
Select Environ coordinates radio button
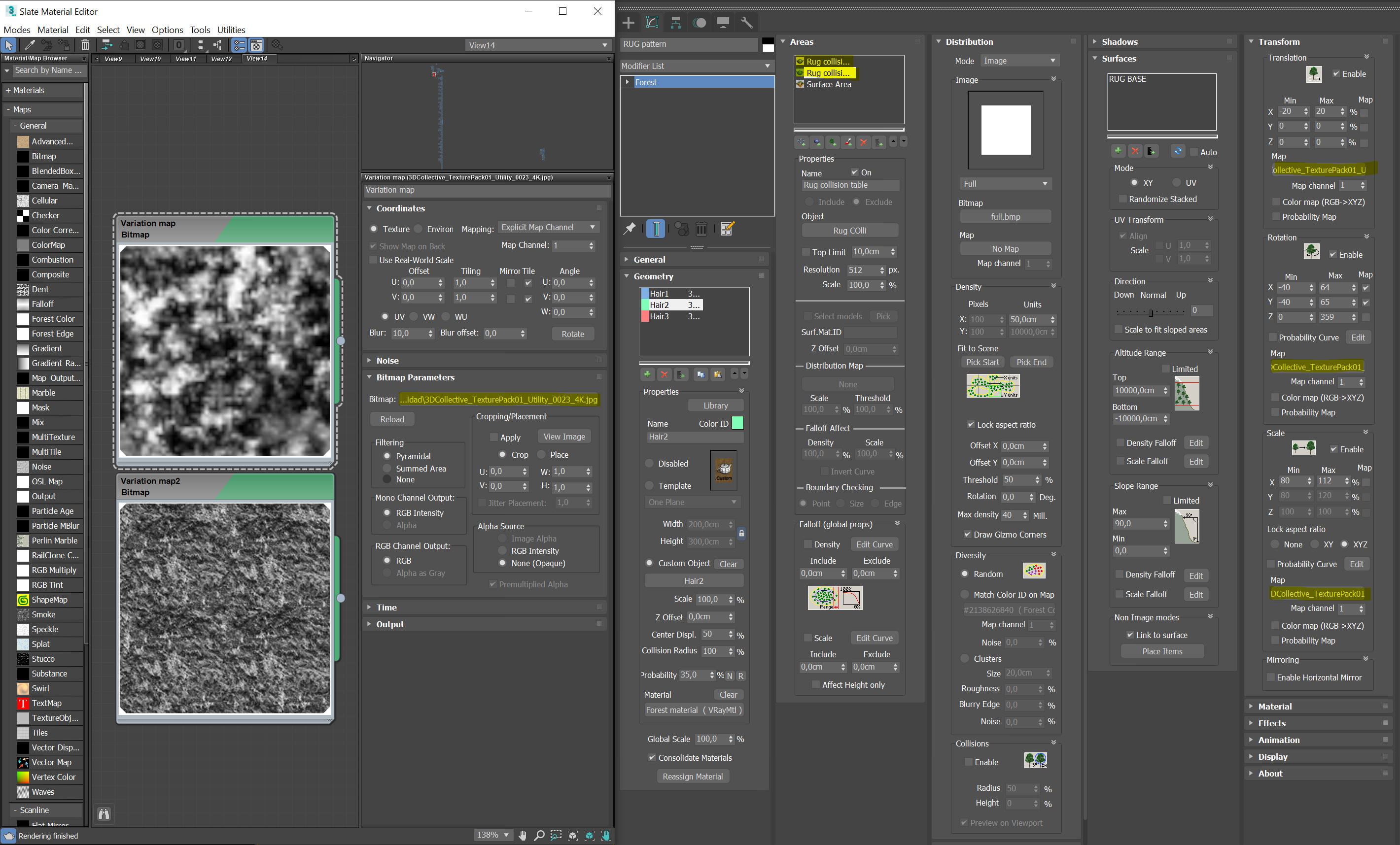419,229
